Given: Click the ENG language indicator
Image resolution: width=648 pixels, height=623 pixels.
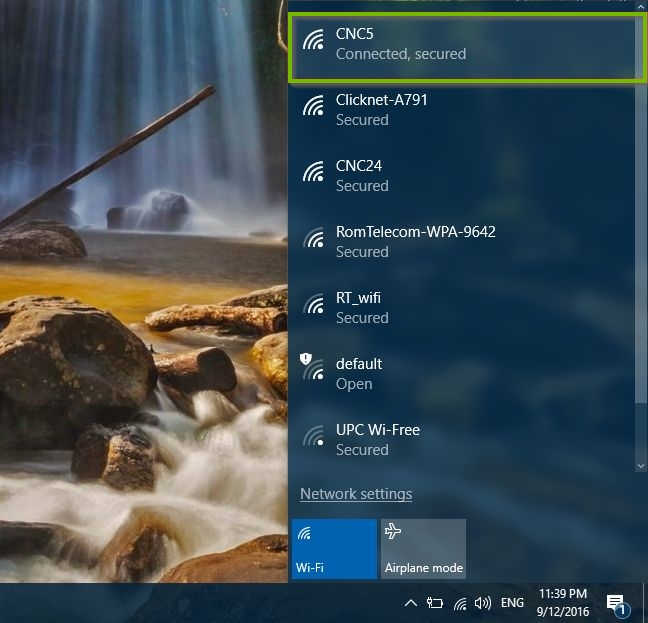Looking at the screenshot, I should point(512,603).
